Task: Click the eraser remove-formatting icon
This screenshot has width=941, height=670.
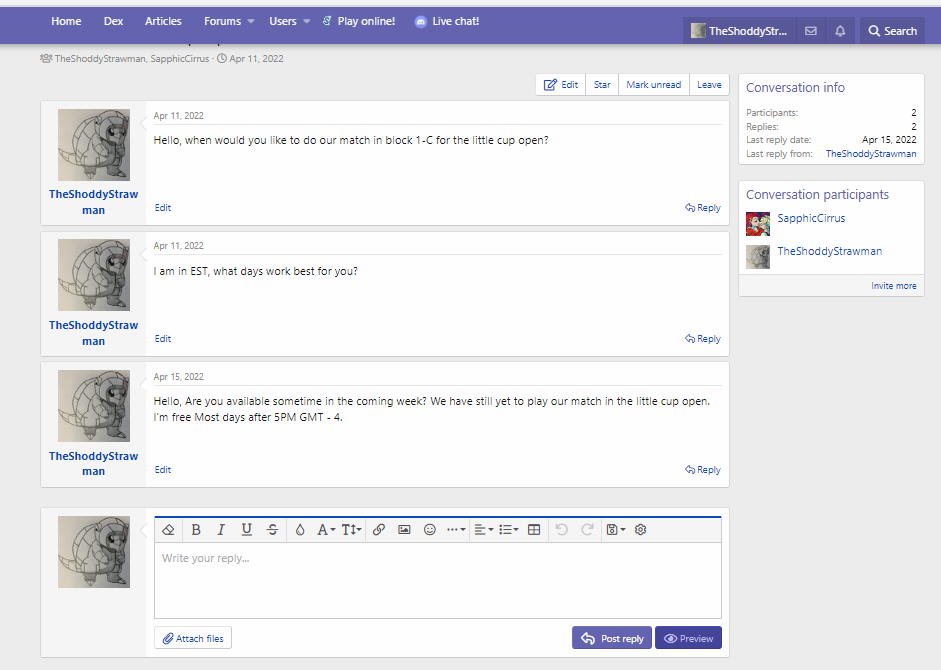Action: tap(169, 530)
